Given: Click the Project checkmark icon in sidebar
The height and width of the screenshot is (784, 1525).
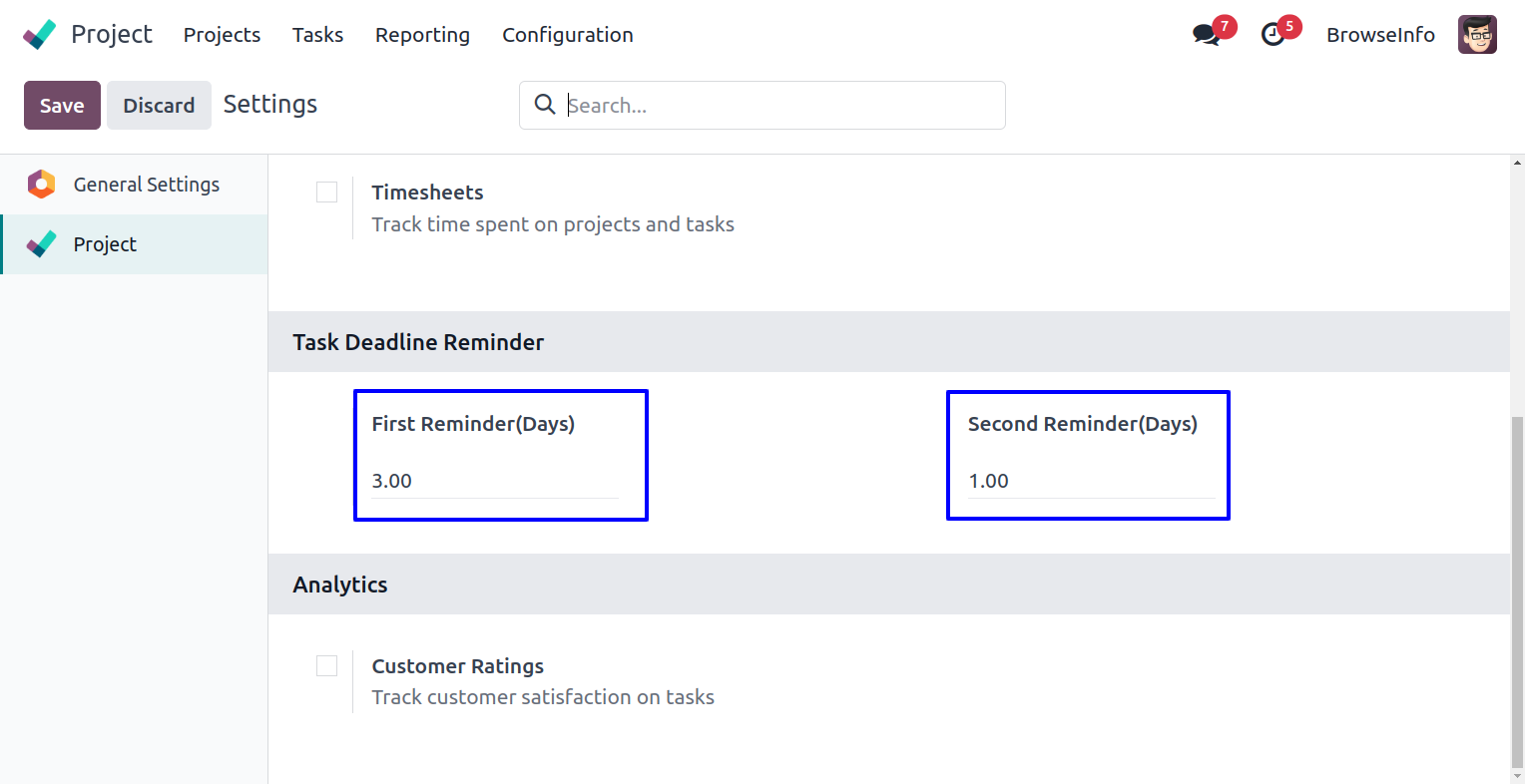Looking at the screenshot, I should pos(41,244).
